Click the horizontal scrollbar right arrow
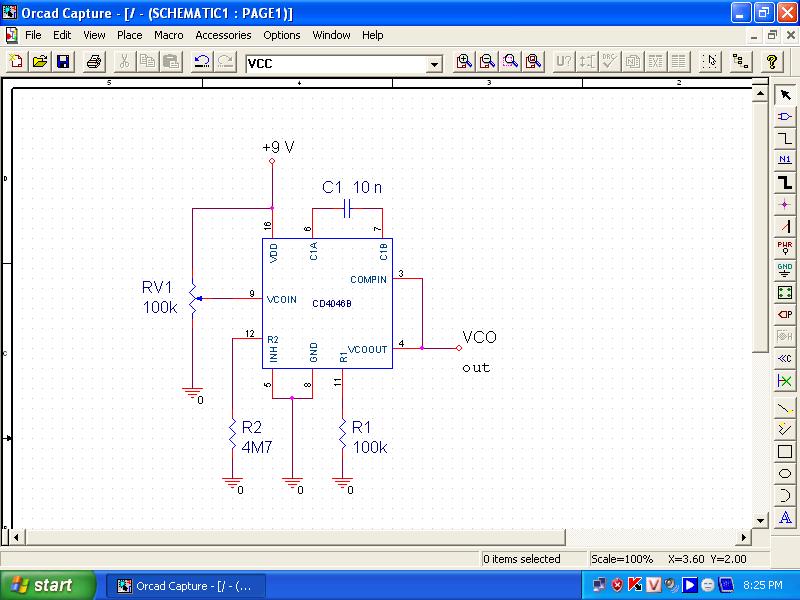Image resolution: width=800 pixels, height=600 pixels. pyautogui.click(x=745, y=537)
